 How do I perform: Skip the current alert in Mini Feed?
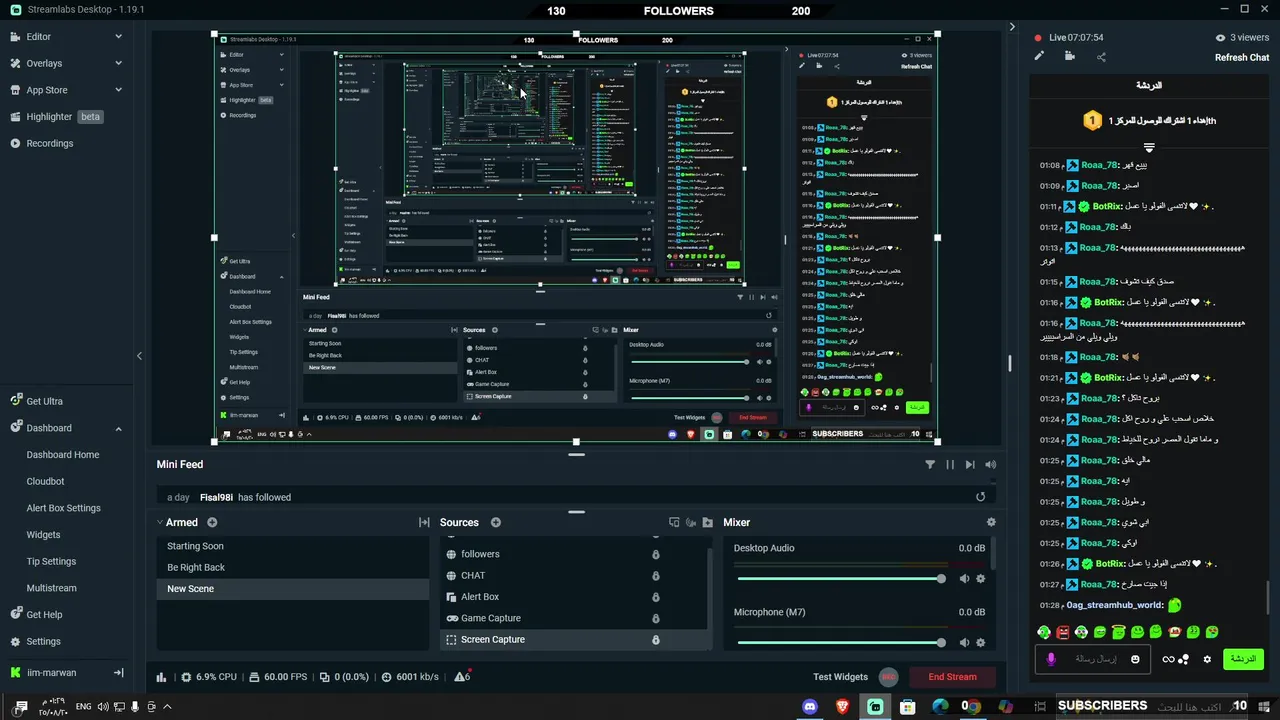970,465
